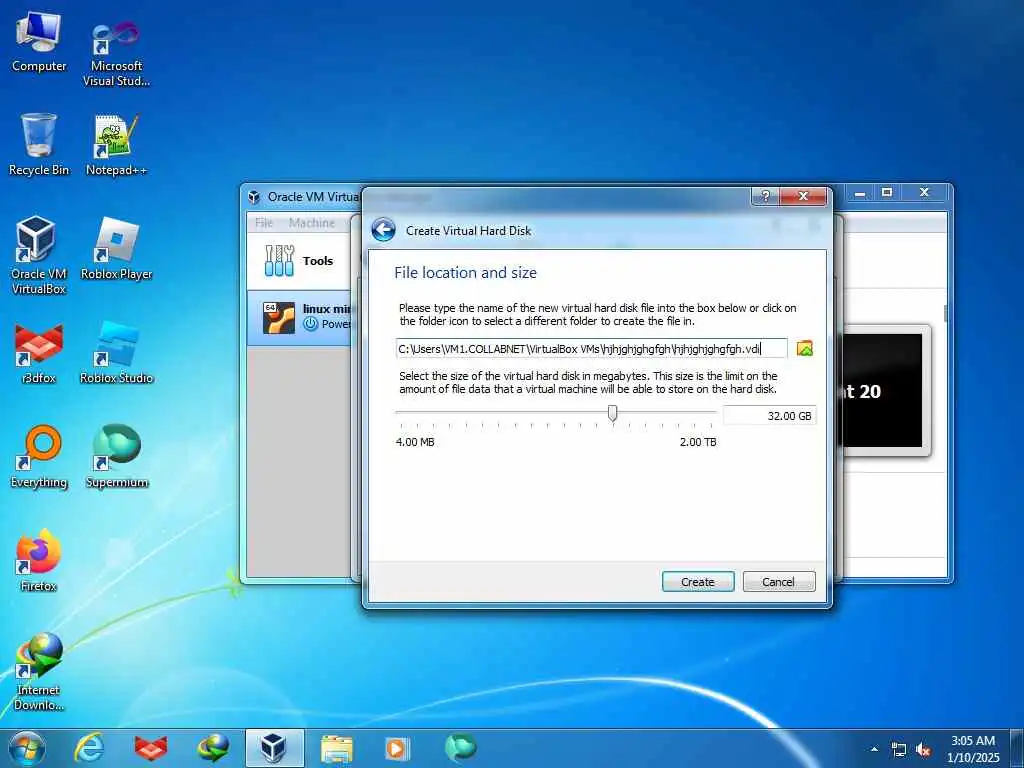This screenshot has width=1024, height=768.
Task: Open the media player taskbar icon
Action: coord(397,748)
